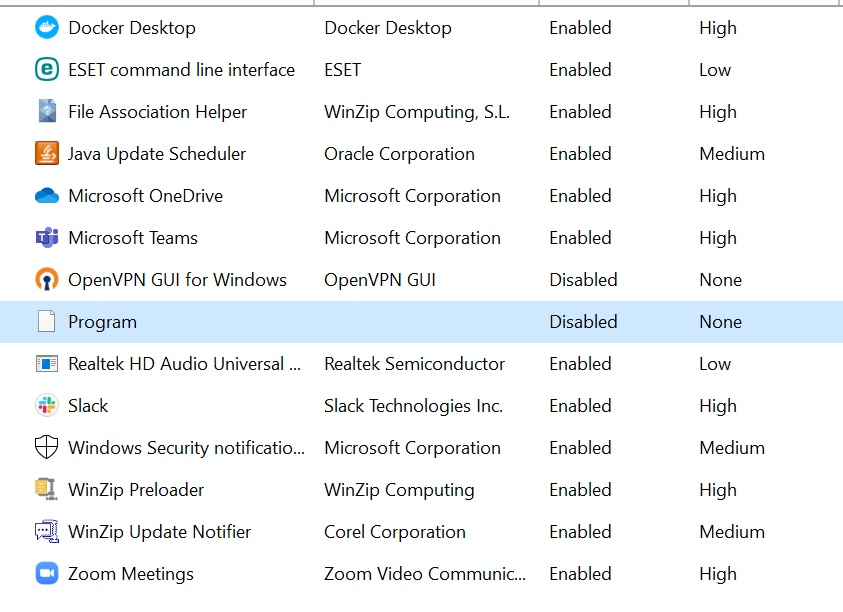Screen dimensions: 843x612
Task: Click the Enabled status for Docker Desktop
Action: click(580, 27)
